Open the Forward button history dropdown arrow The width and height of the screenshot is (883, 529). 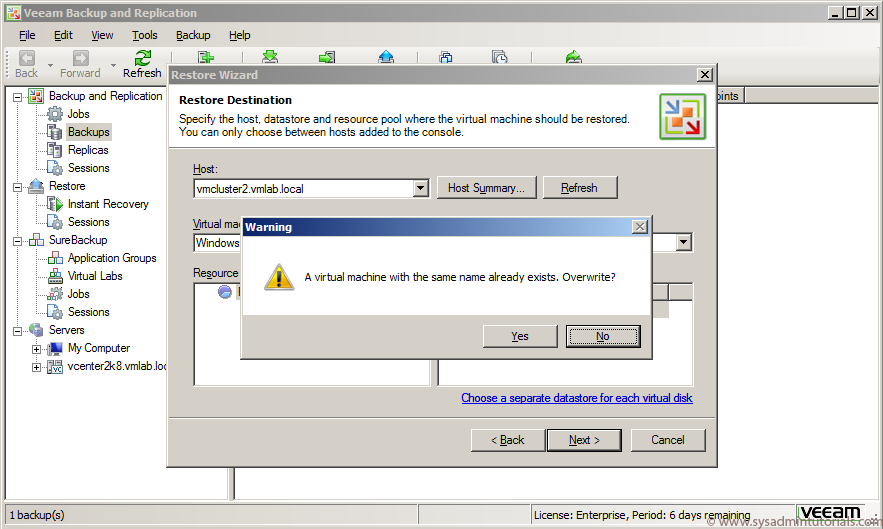pyautogui.click(x=113, y=65)
